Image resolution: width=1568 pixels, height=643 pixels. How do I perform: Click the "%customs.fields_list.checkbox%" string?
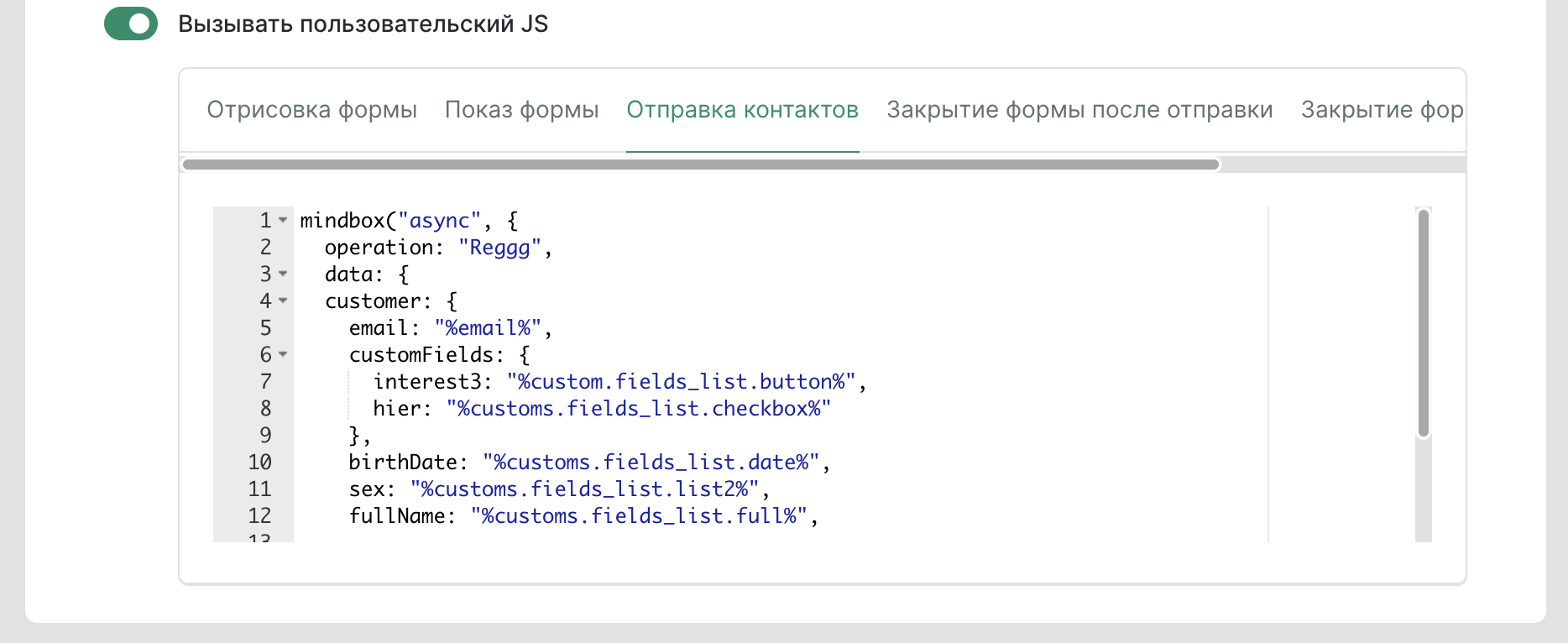point(639,409)
